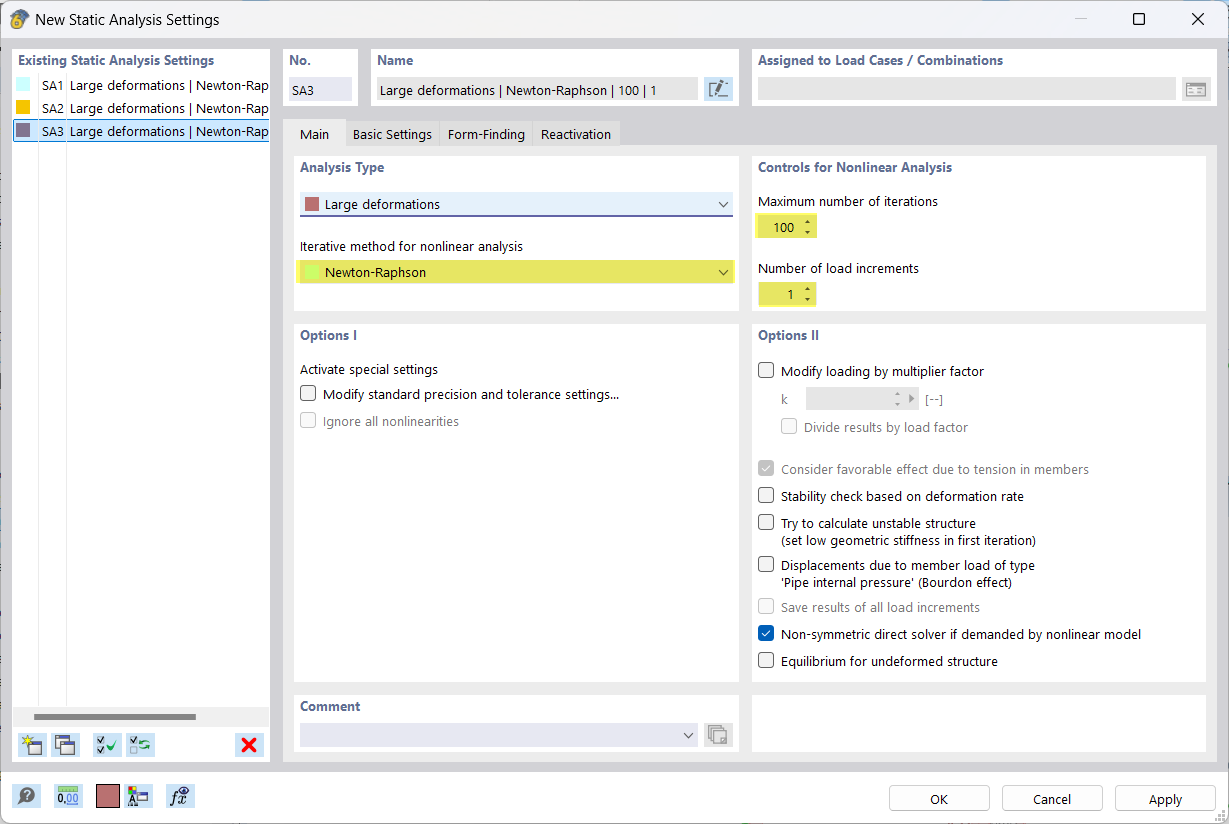This screenshot has width=1229, height=824.
Task: Open decimal places settings with 0.00 icon
Action: click(x=67, y=796)
